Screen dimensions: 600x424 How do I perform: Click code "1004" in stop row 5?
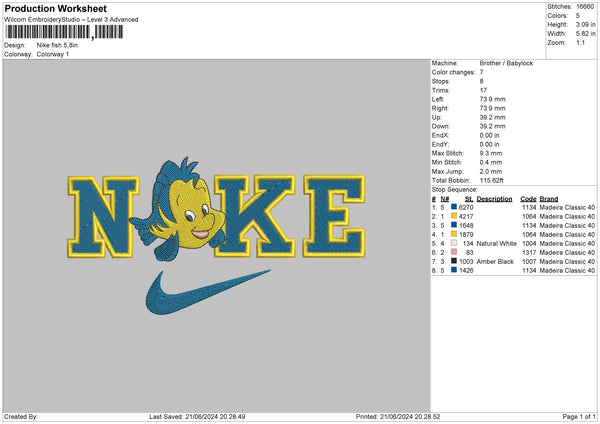pos(529,243)
